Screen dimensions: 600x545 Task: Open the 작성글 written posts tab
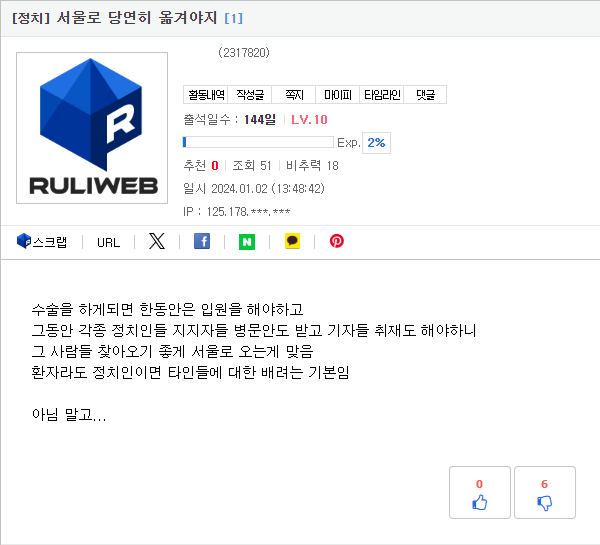point(250,95)
